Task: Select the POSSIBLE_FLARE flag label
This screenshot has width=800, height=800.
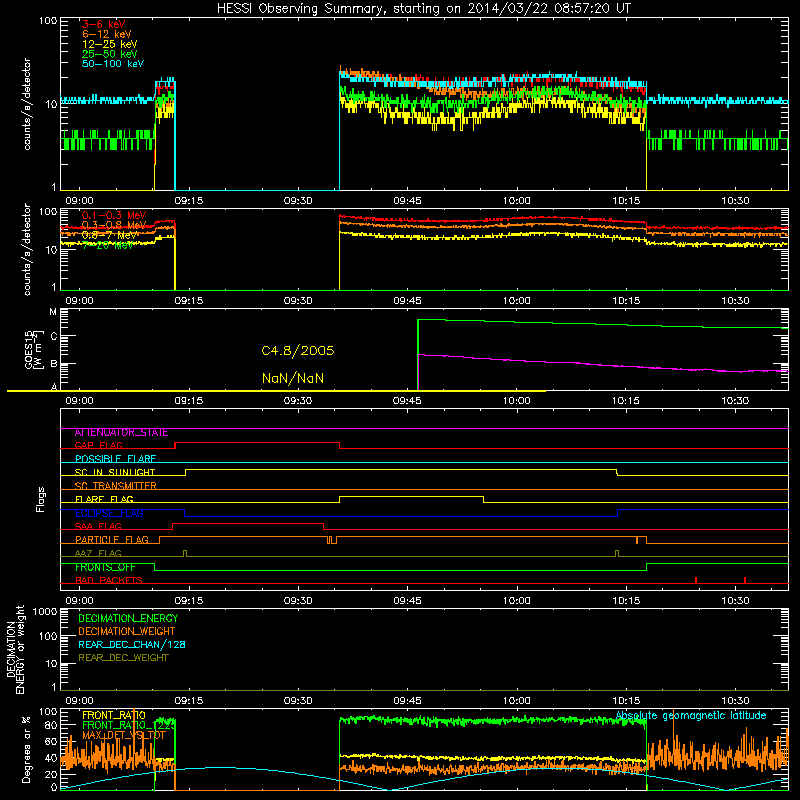Action: (115, 459)
